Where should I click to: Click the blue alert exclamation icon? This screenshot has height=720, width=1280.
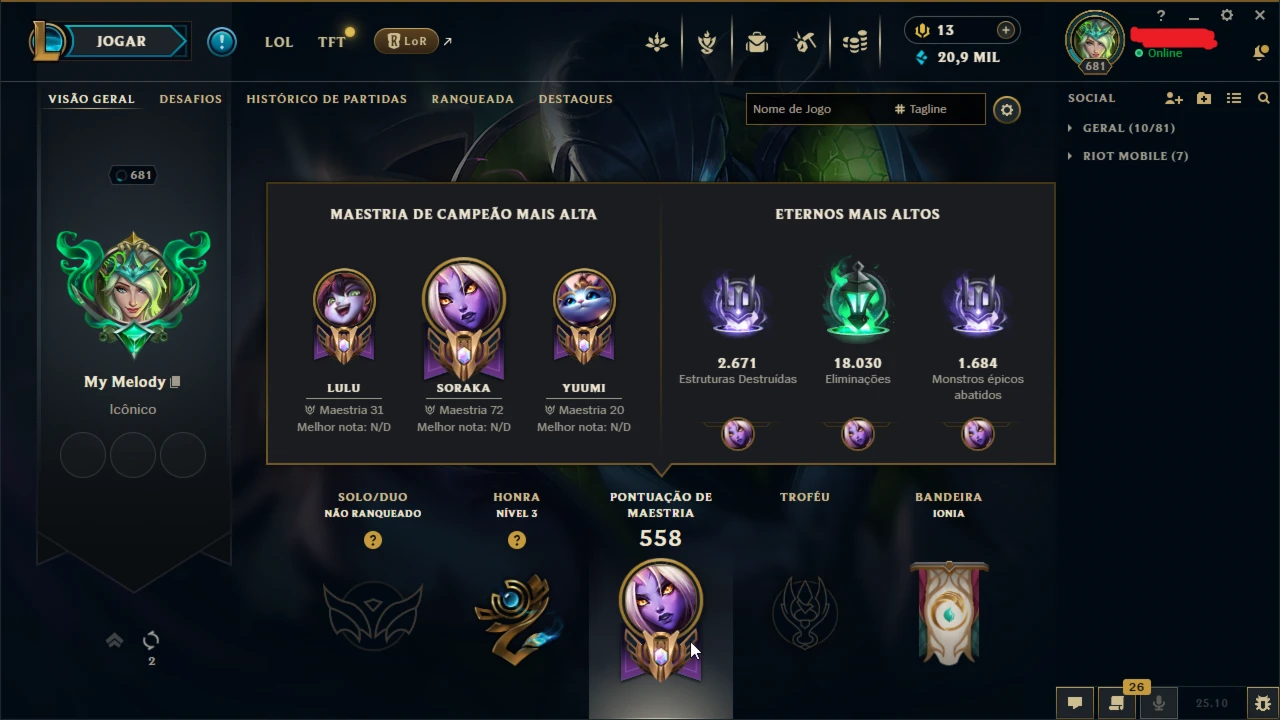pyautogui.click(x=221, y=42)
